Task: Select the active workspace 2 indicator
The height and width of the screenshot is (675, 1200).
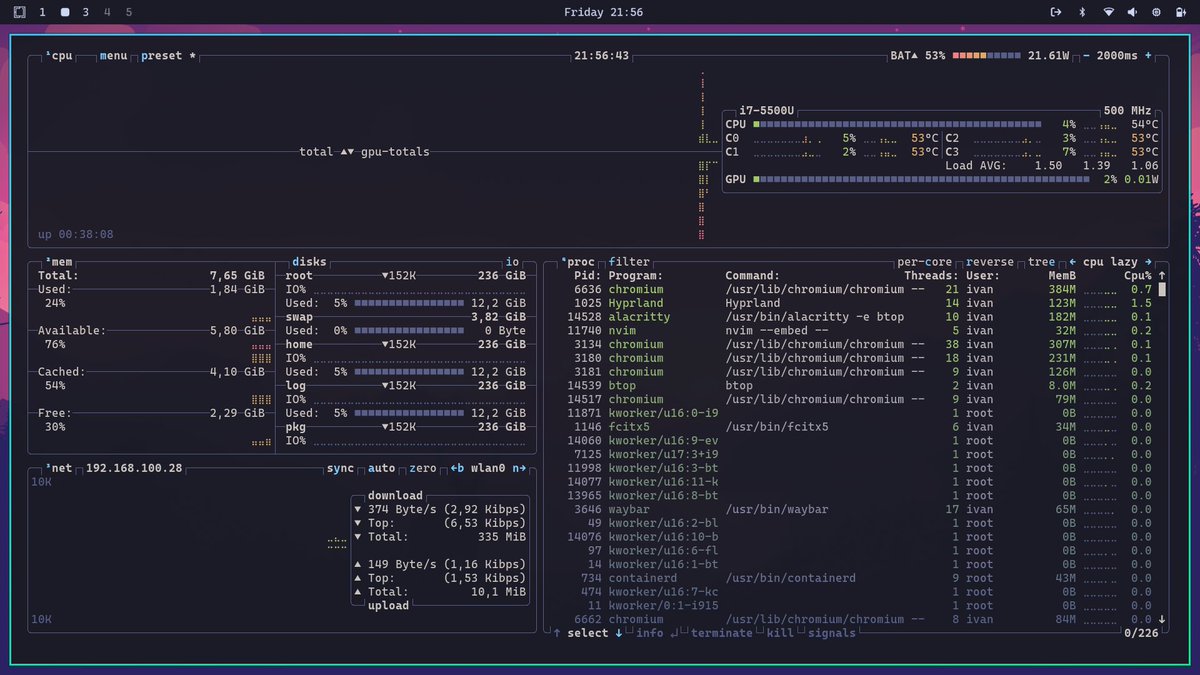Action: click(65, 12)
